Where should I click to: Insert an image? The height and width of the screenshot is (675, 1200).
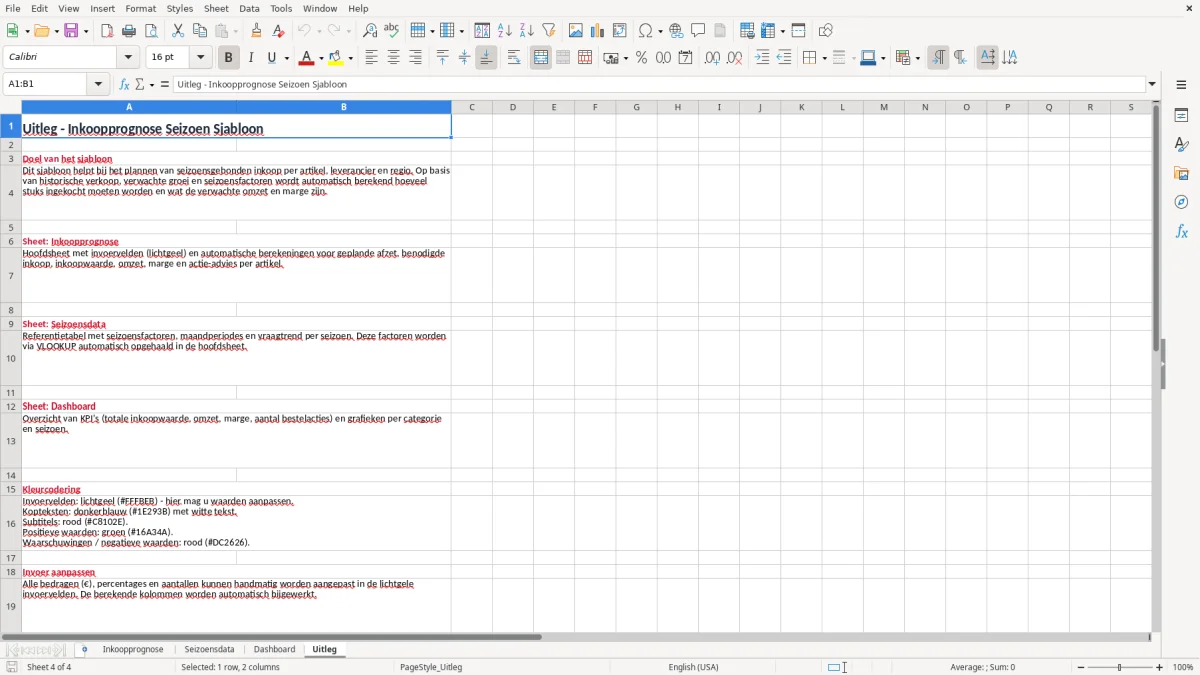click(576, 31)
